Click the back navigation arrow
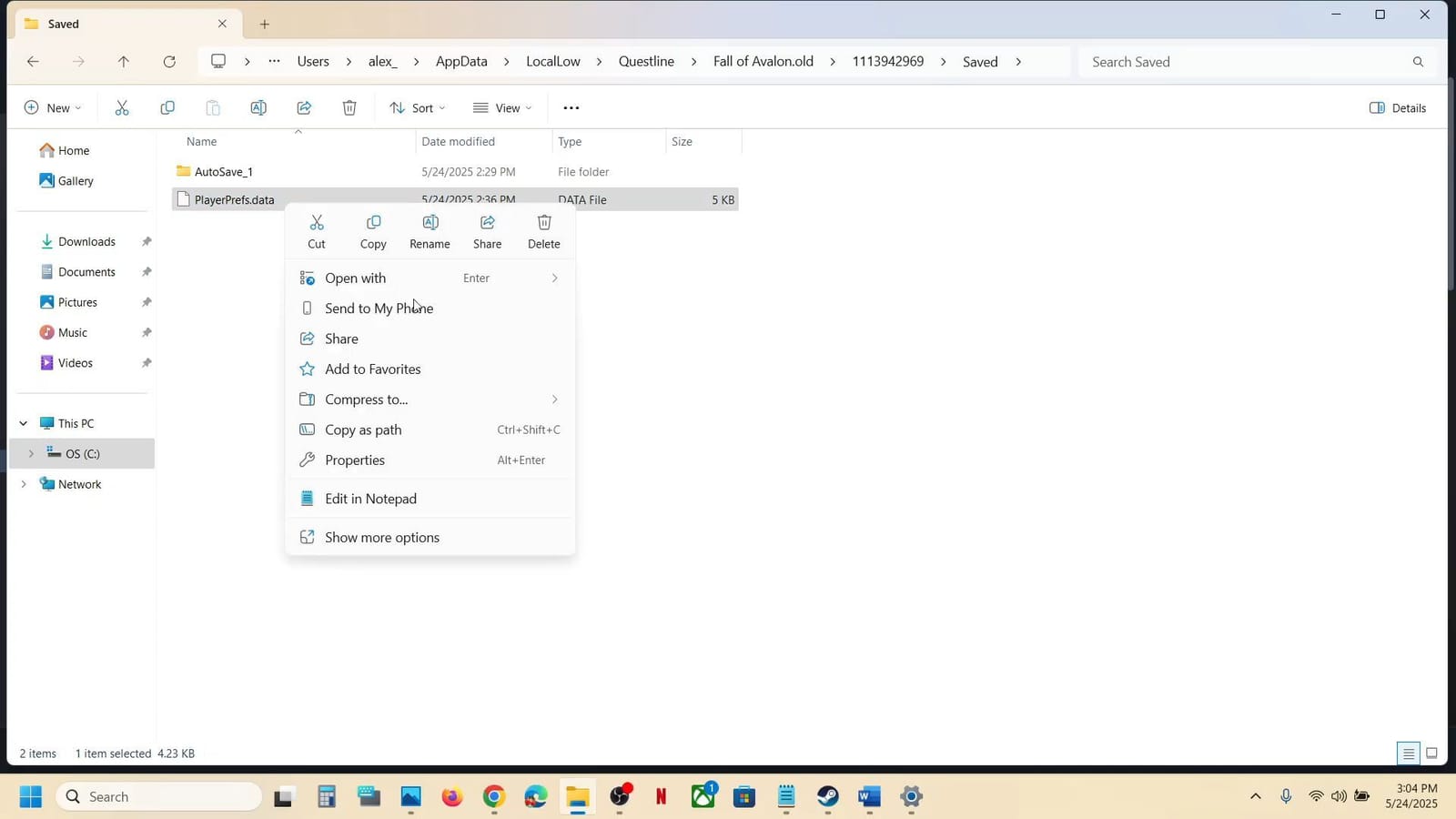The height and width of the screenshot is (819, 1456). pos(33,61)
